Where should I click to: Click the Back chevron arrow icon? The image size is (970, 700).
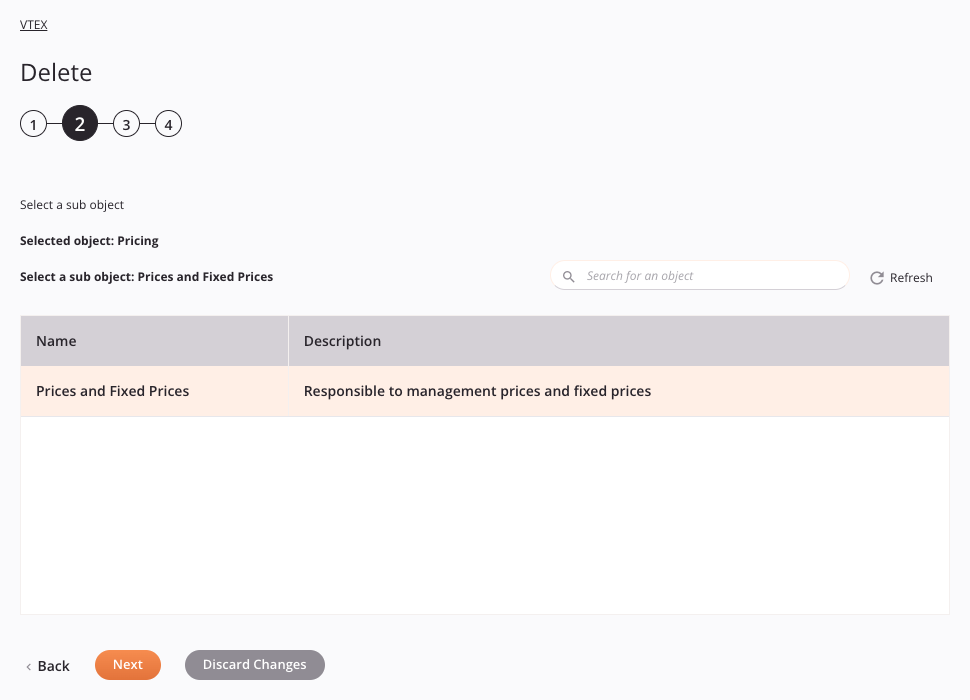(x=28, y=667)
